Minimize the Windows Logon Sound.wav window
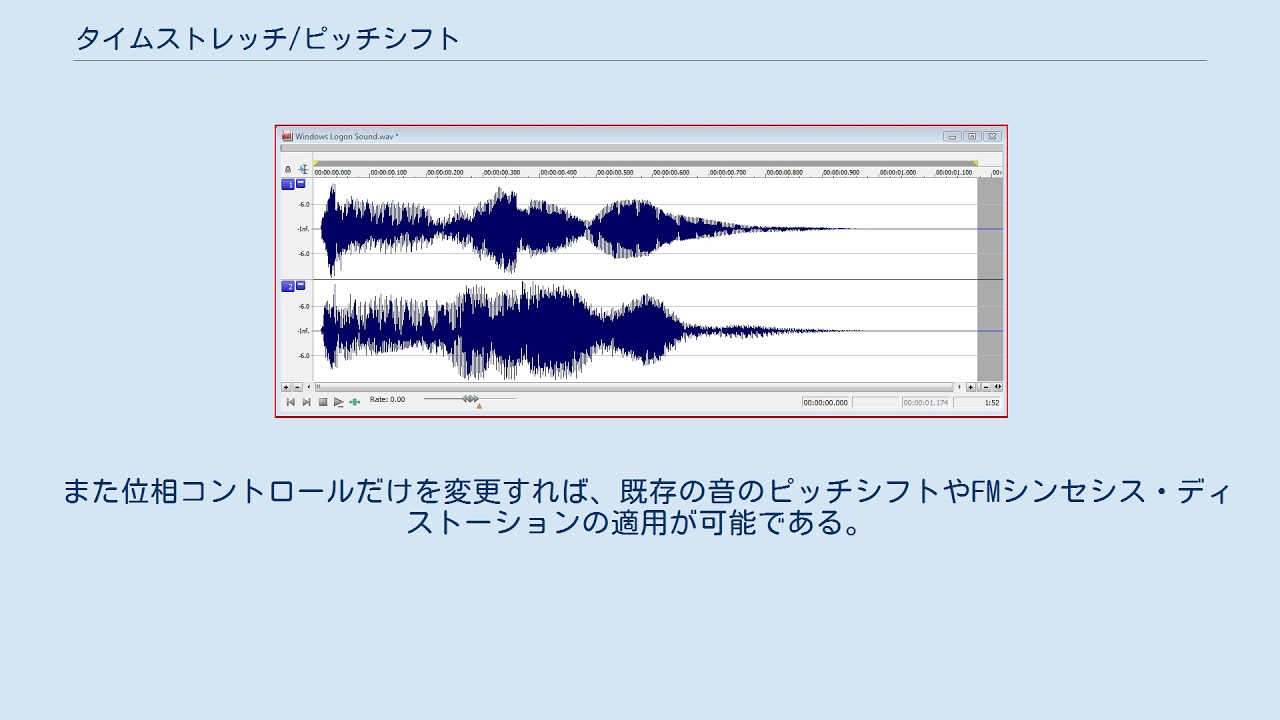 952,136
